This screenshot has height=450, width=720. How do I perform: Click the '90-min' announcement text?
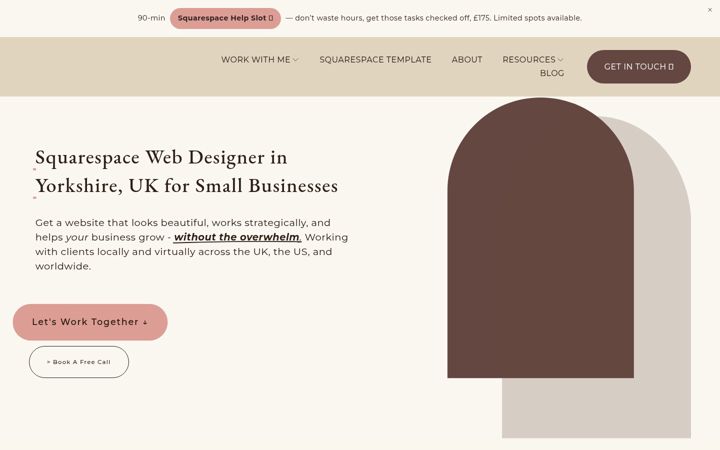tap(151, 18)
